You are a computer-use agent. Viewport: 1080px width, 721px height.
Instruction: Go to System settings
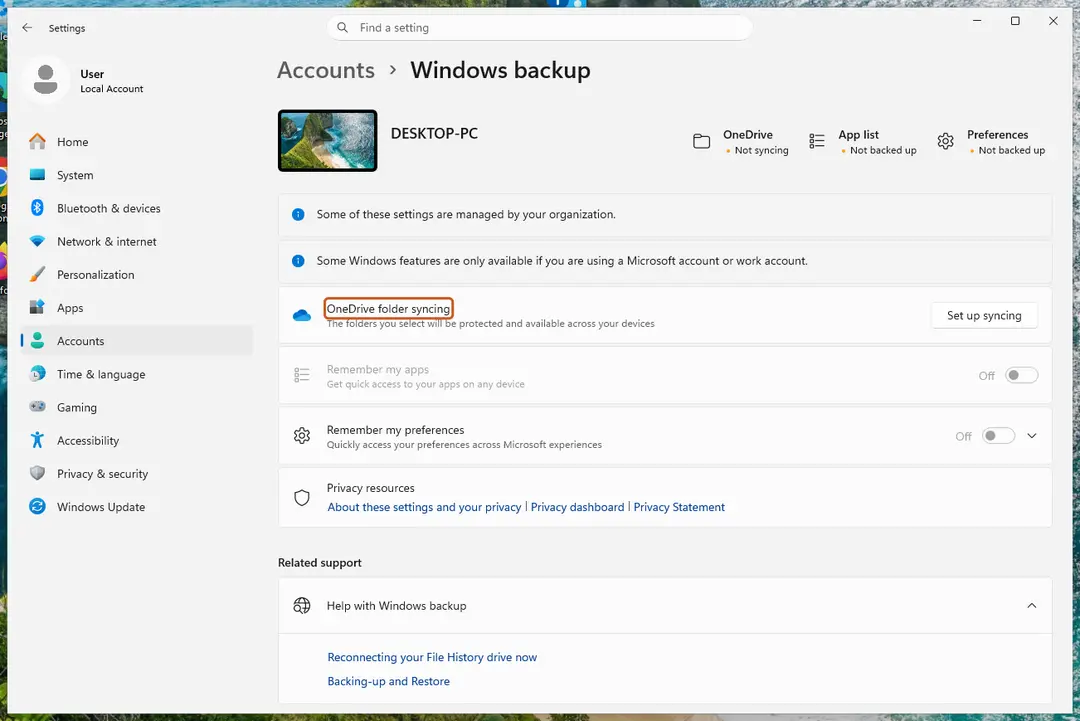coord(137,175)
